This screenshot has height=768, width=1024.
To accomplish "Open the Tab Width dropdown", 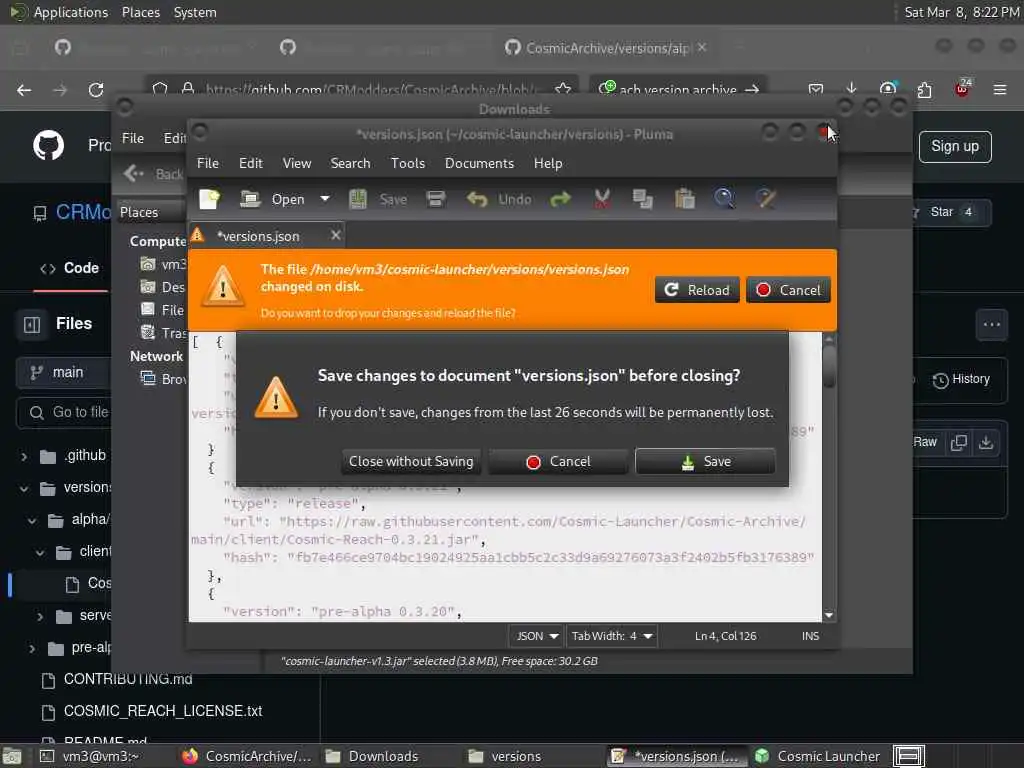I will coord(612,636).
